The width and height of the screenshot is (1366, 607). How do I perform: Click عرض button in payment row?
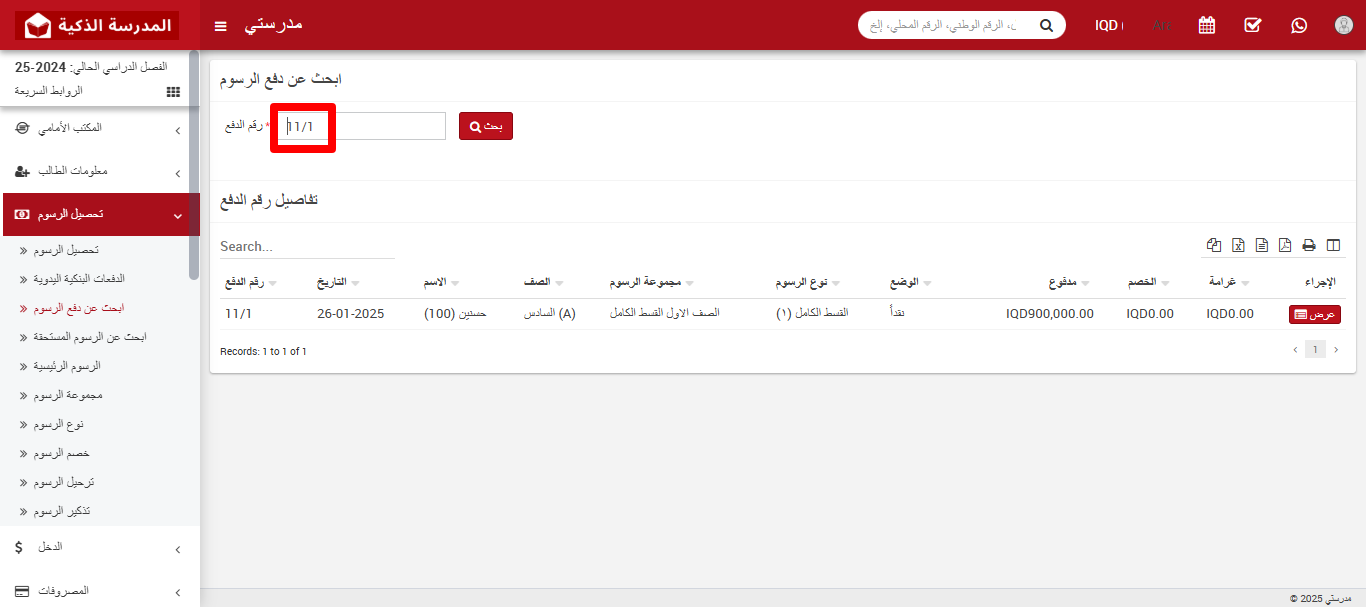point(1314,314)
